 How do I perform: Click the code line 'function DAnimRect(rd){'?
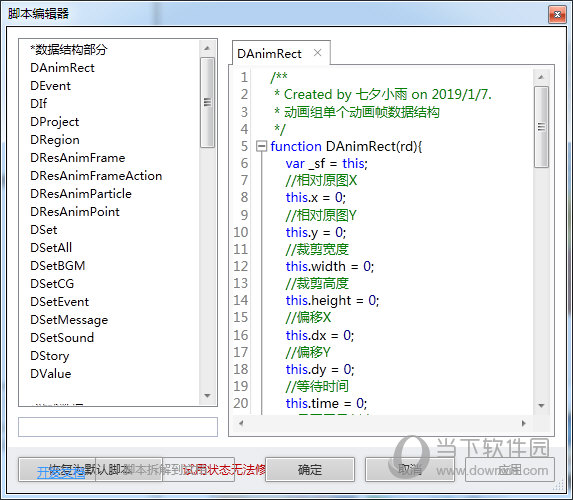pos(346,146)
